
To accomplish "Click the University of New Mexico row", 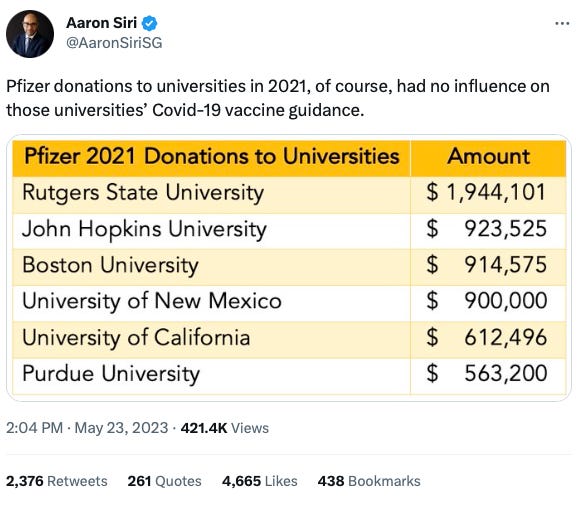I will click(x=289, y=303).
